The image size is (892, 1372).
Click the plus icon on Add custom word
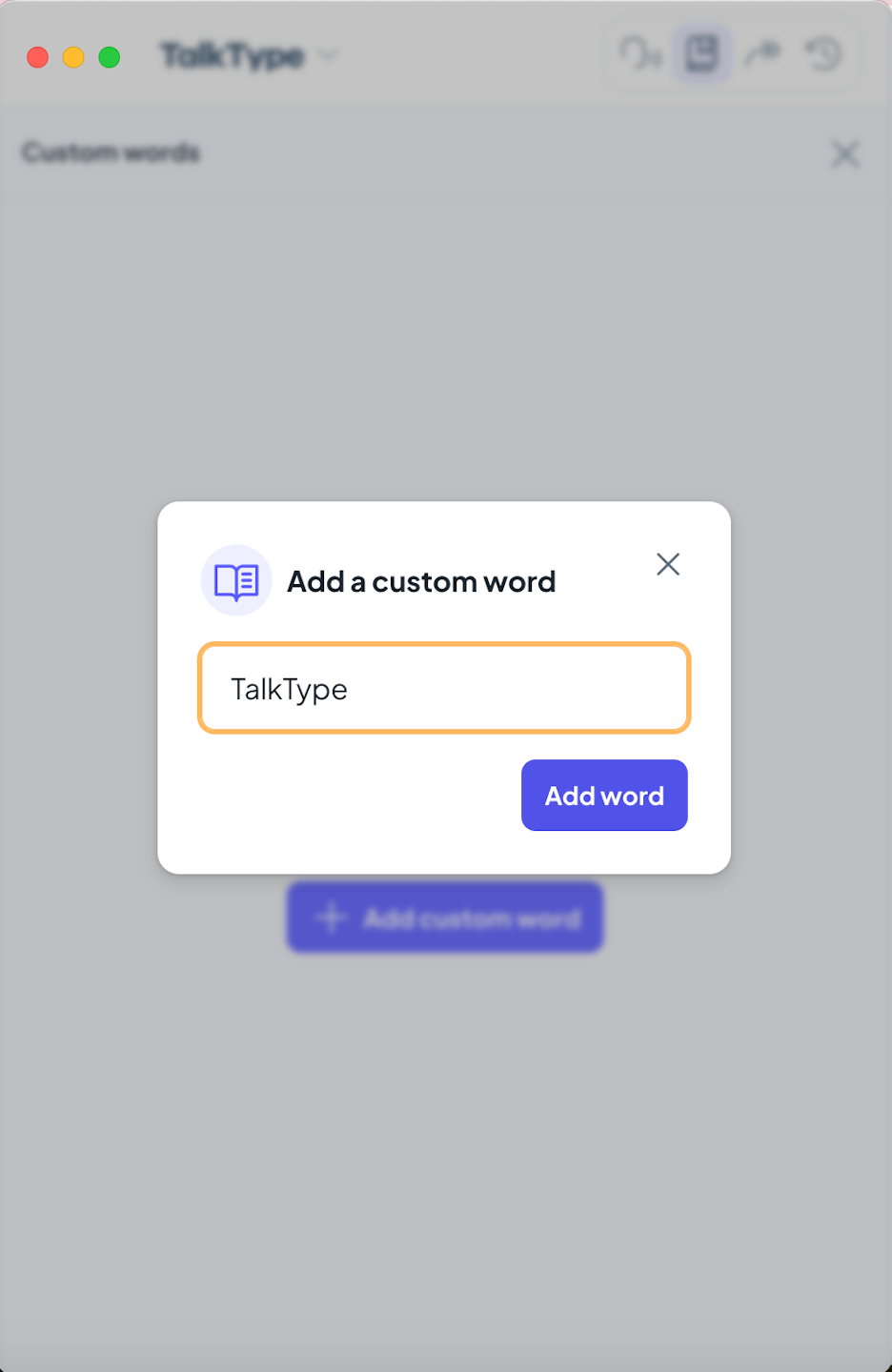pyautogui.click(x=331, y=918)
